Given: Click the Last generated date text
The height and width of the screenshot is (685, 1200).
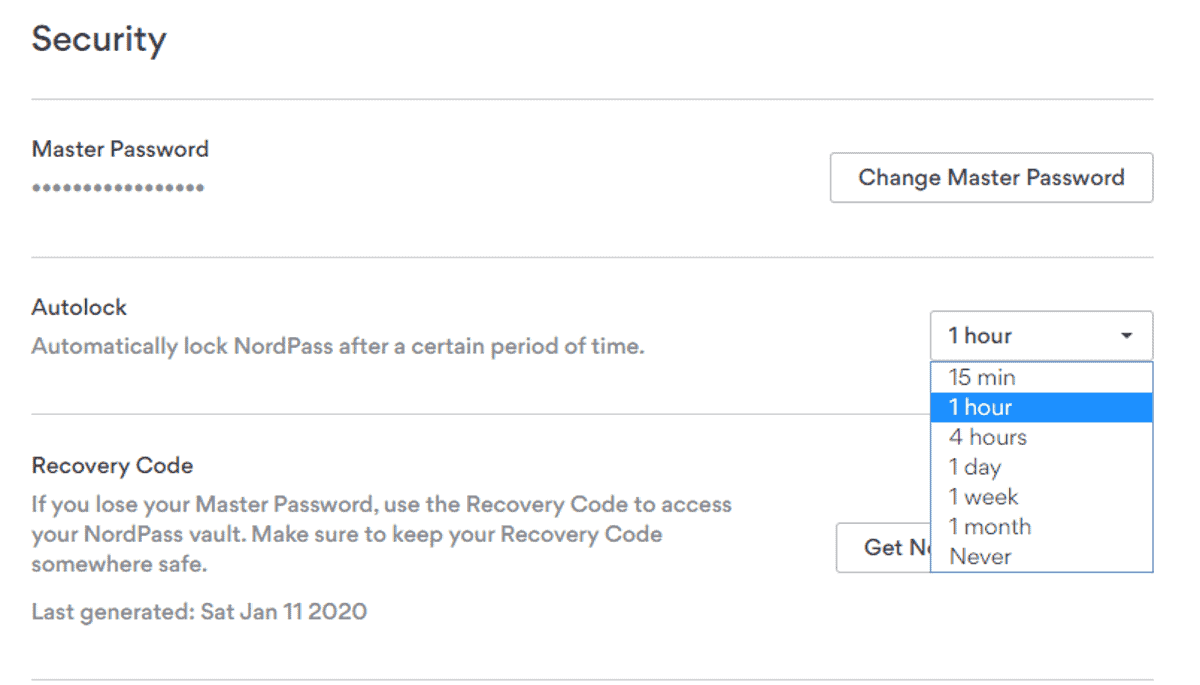Looking at the screenshot, I should point(199,611).
